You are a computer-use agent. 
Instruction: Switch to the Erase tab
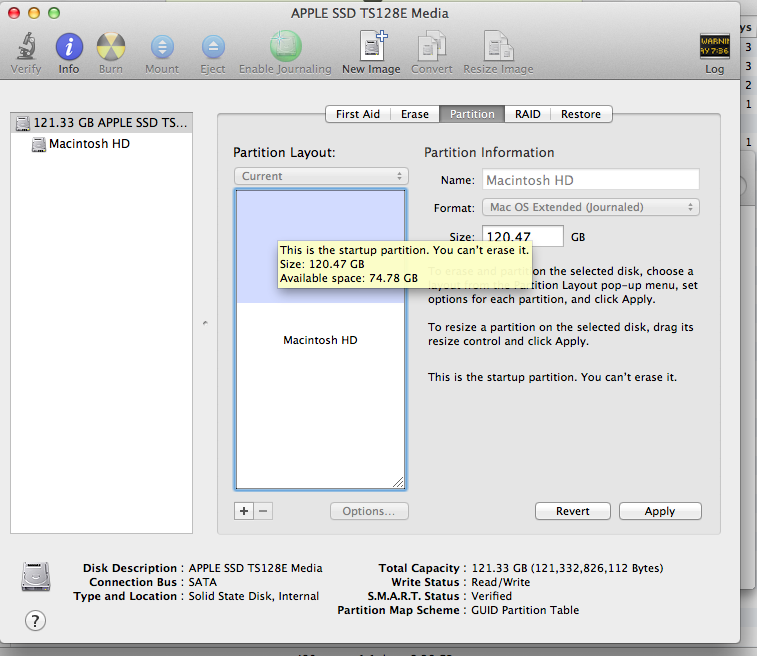[x=415, y=114]
